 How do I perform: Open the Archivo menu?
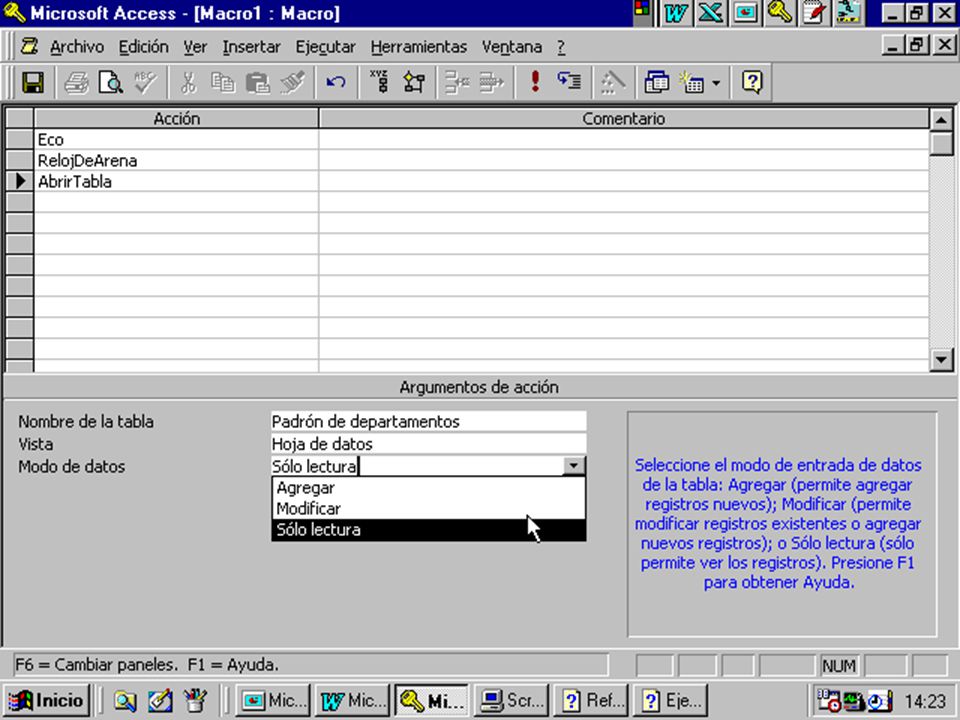(x=77, y=47)
